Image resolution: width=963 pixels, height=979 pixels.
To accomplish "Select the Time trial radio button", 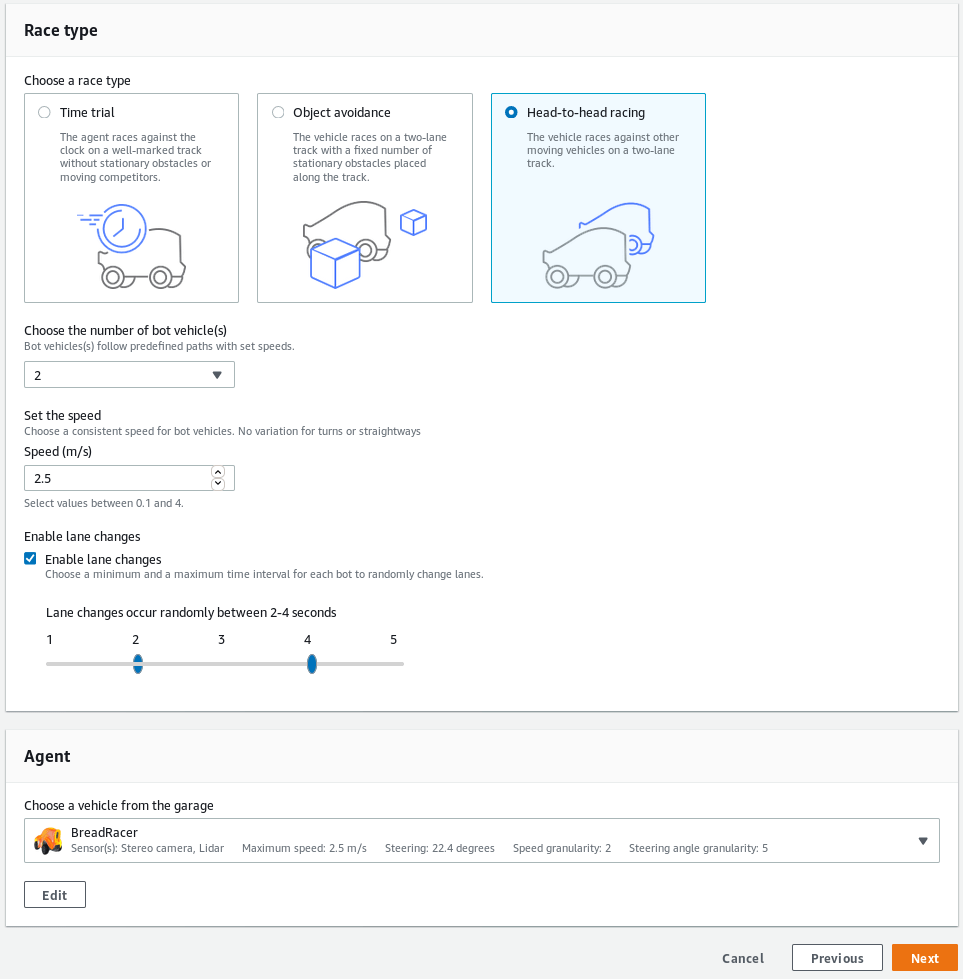I will click(44, 112).
